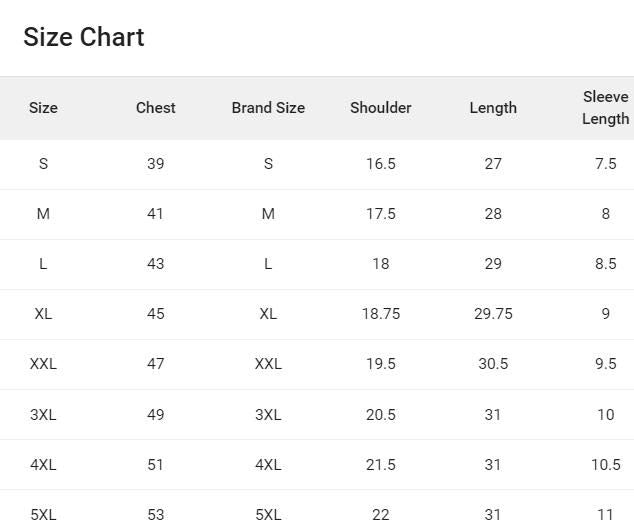Image resolution: width=634 pixels, height=529 pixels.
Task: Click the XXL cell in Brand Size column
Action: pos(268,364)
